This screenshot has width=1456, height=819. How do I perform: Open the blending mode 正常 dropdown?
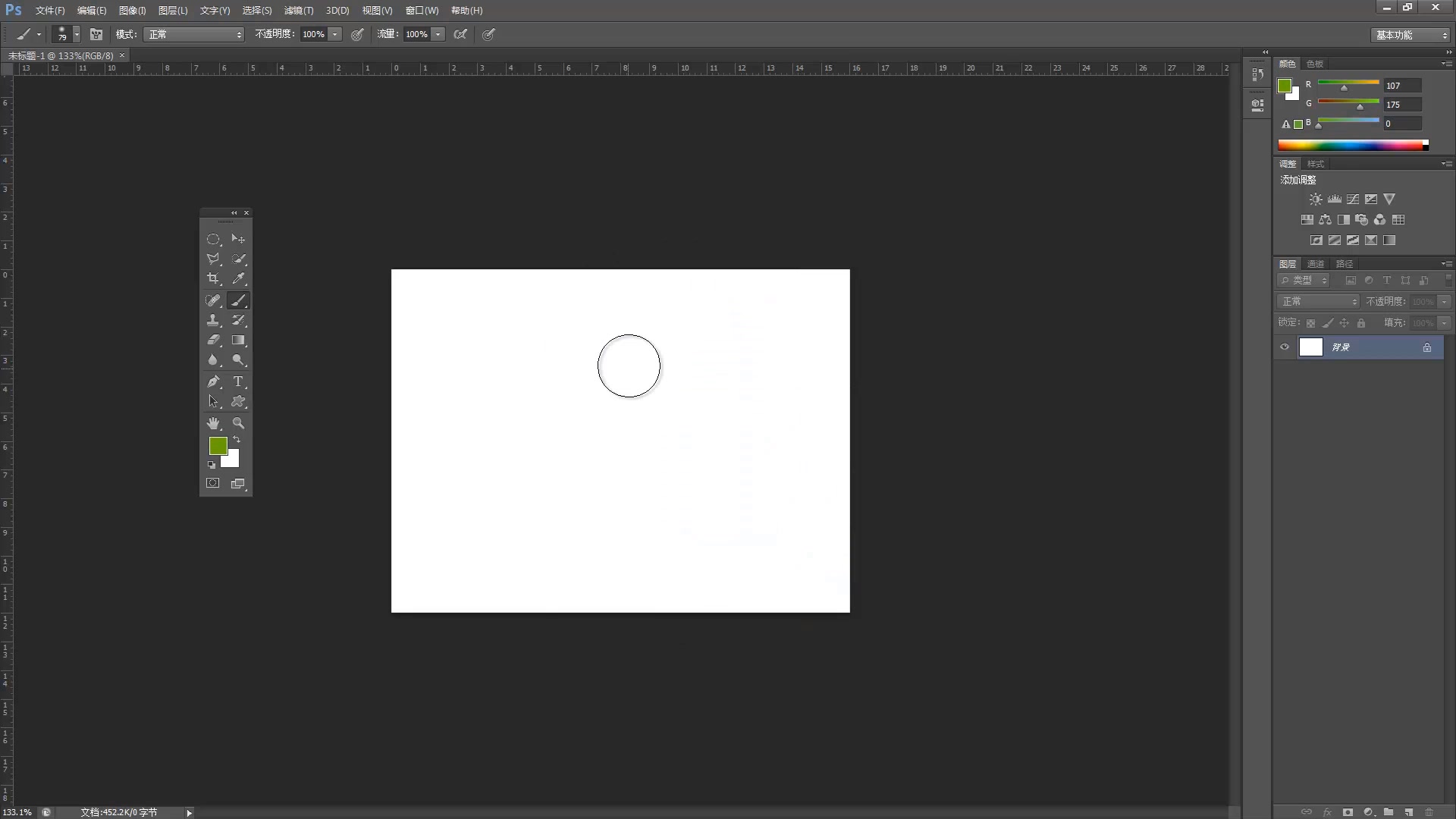pyautogui.click(x=1318, y=301)
